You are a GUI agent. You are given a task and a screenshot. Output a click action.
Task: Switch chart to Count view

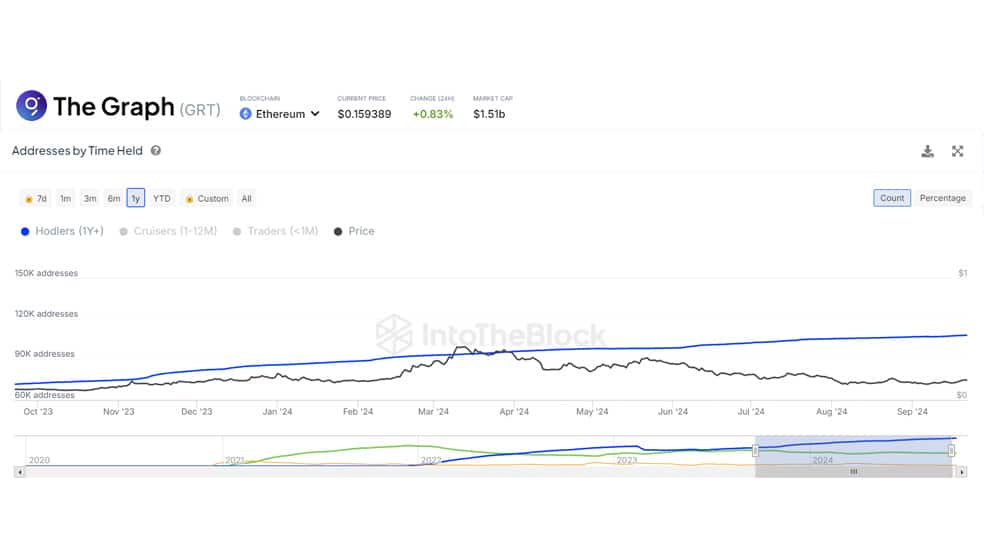(892, 198)
